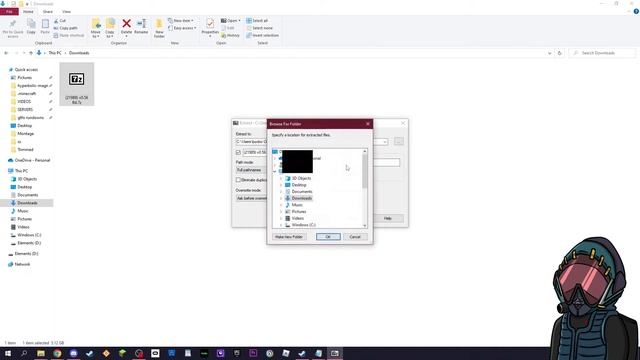Toggle the archive-name subfolder checkbox in Extract dialog
640x360 pixels.
(x=238, y=152)
